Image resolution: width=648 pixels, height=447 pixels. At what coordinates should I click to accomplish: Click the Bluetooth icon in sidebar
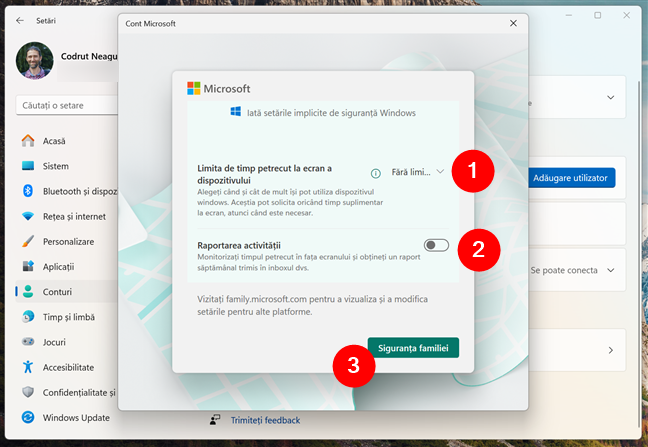(28, 191)
